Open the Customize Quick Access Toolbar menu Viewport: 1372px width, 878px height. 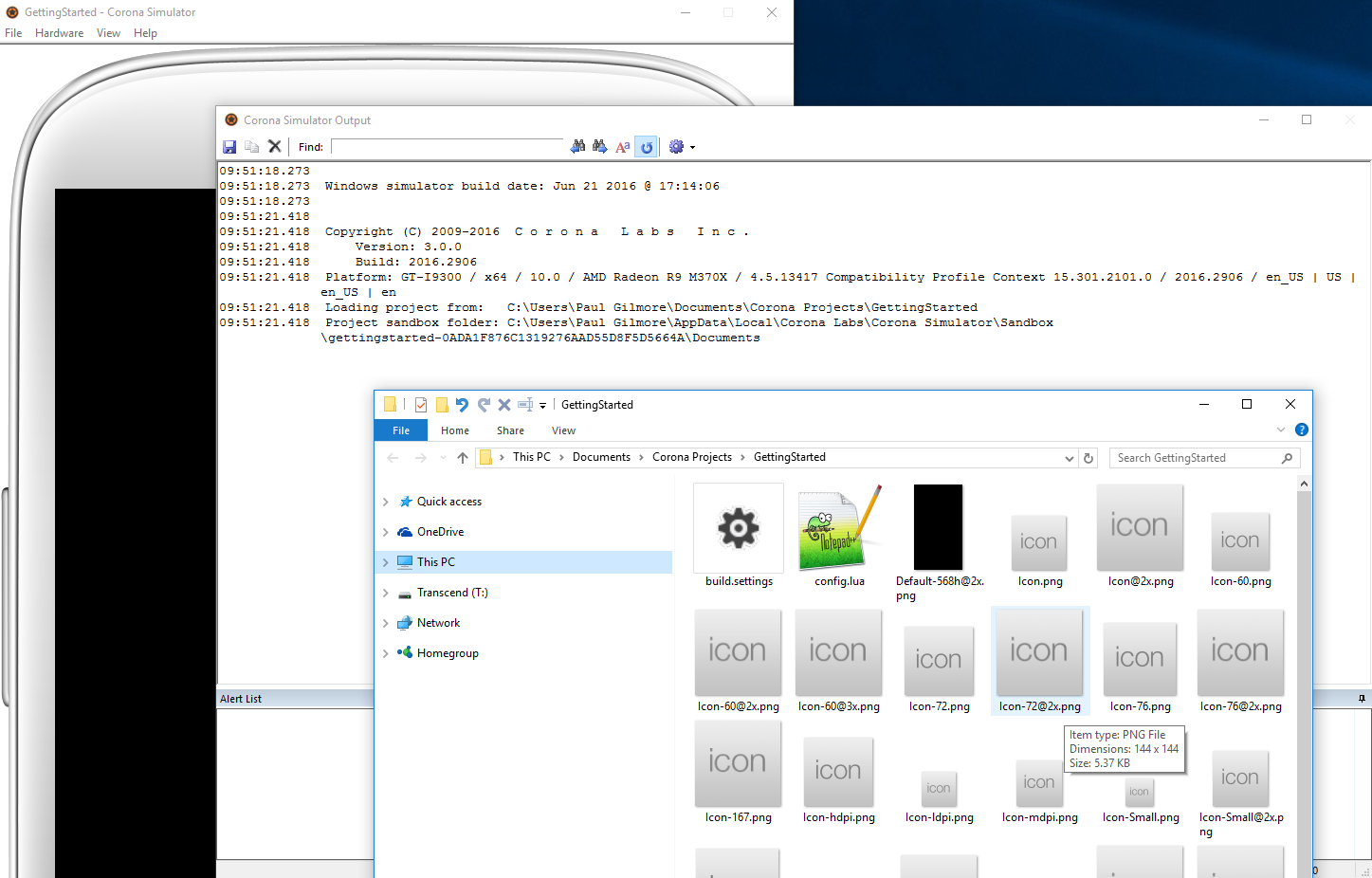541,405
